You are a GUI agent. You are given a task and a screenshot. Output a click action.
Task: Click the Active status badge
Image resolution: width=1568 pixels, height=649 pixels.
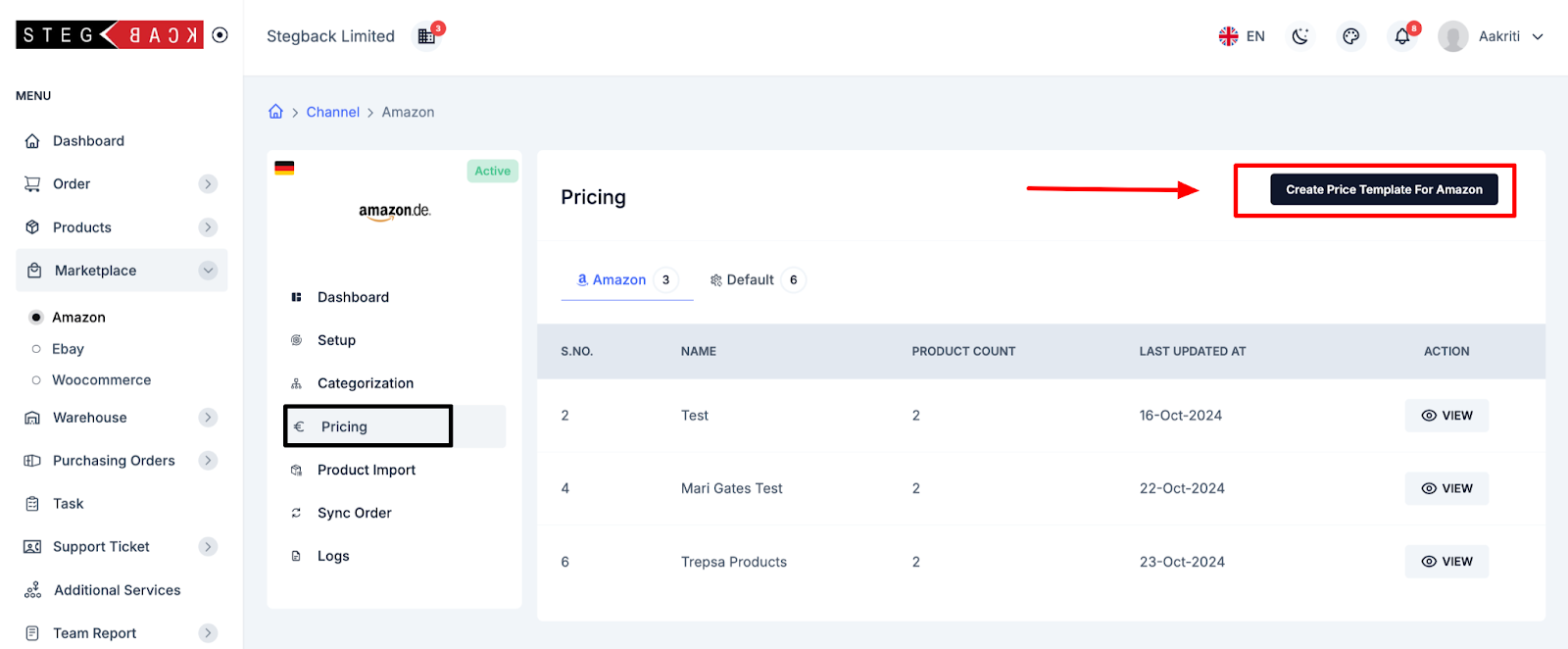tap(492, 171)
